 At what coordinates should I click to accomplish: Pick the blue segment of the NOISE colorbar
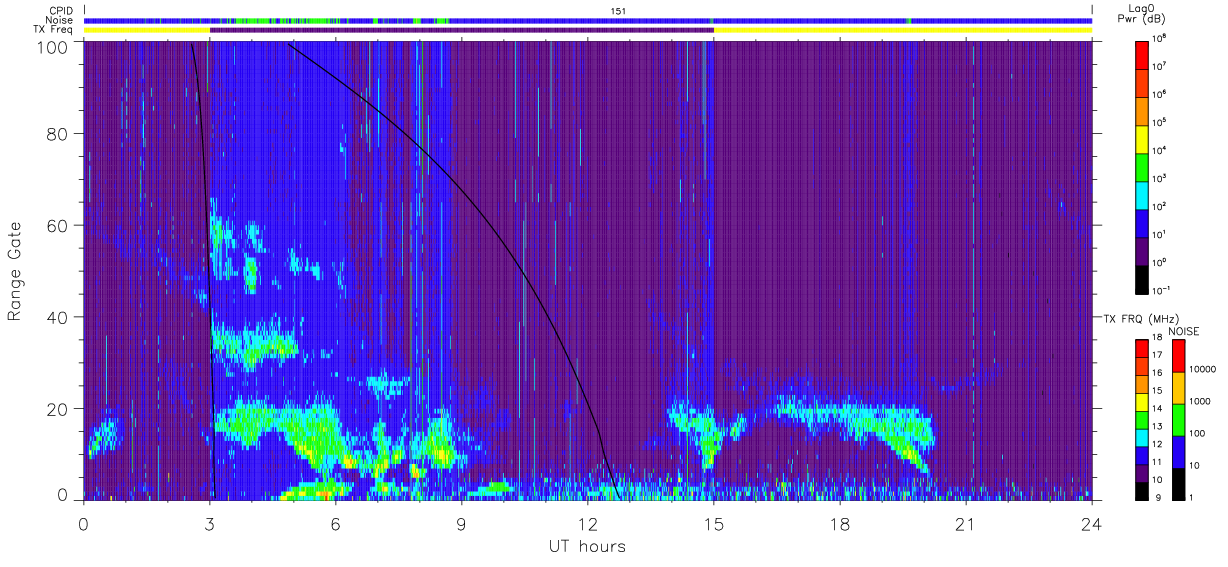1178,451
